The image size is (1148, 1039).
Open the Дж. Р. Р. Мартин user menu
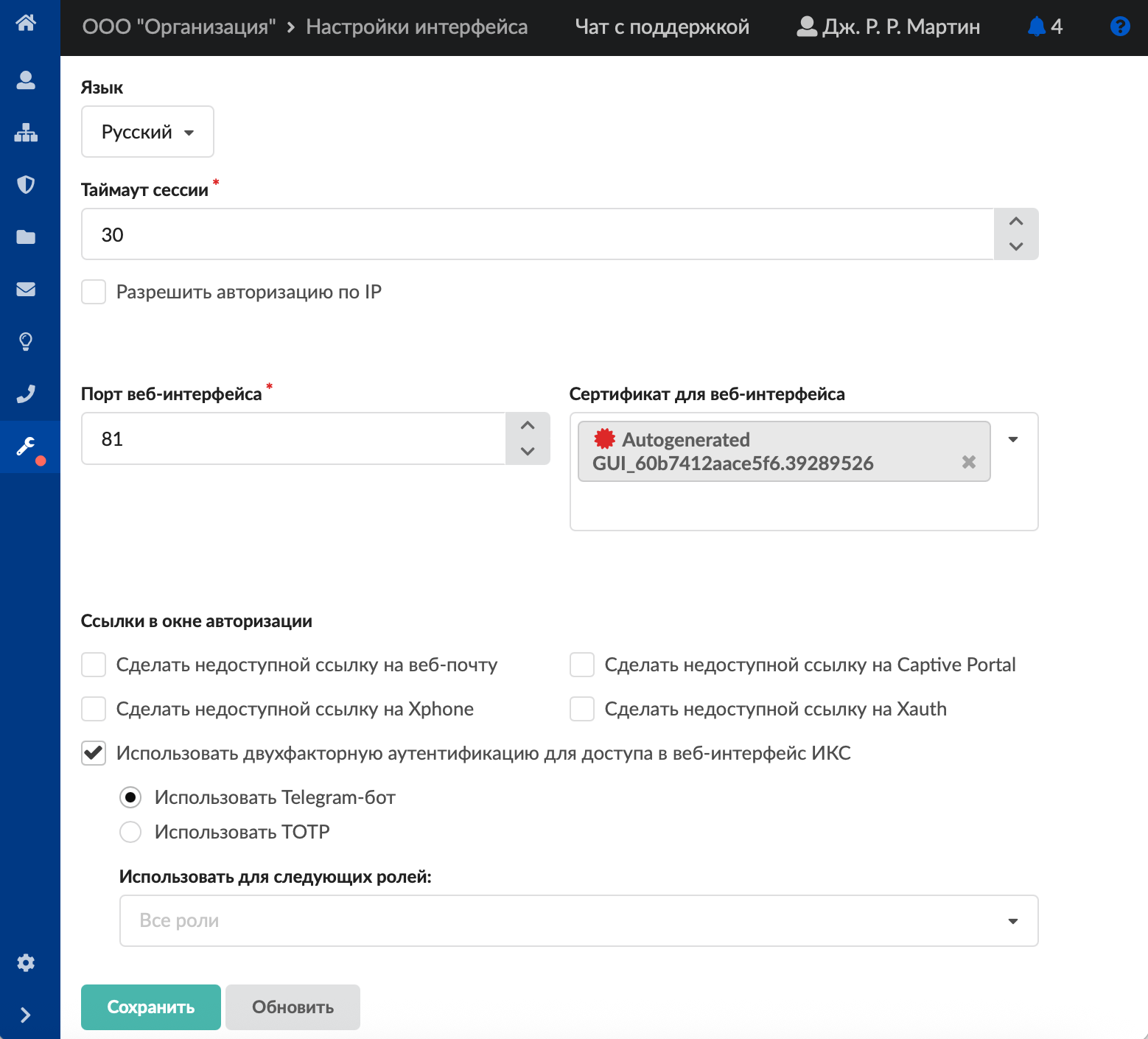click(x=889, y=27)
